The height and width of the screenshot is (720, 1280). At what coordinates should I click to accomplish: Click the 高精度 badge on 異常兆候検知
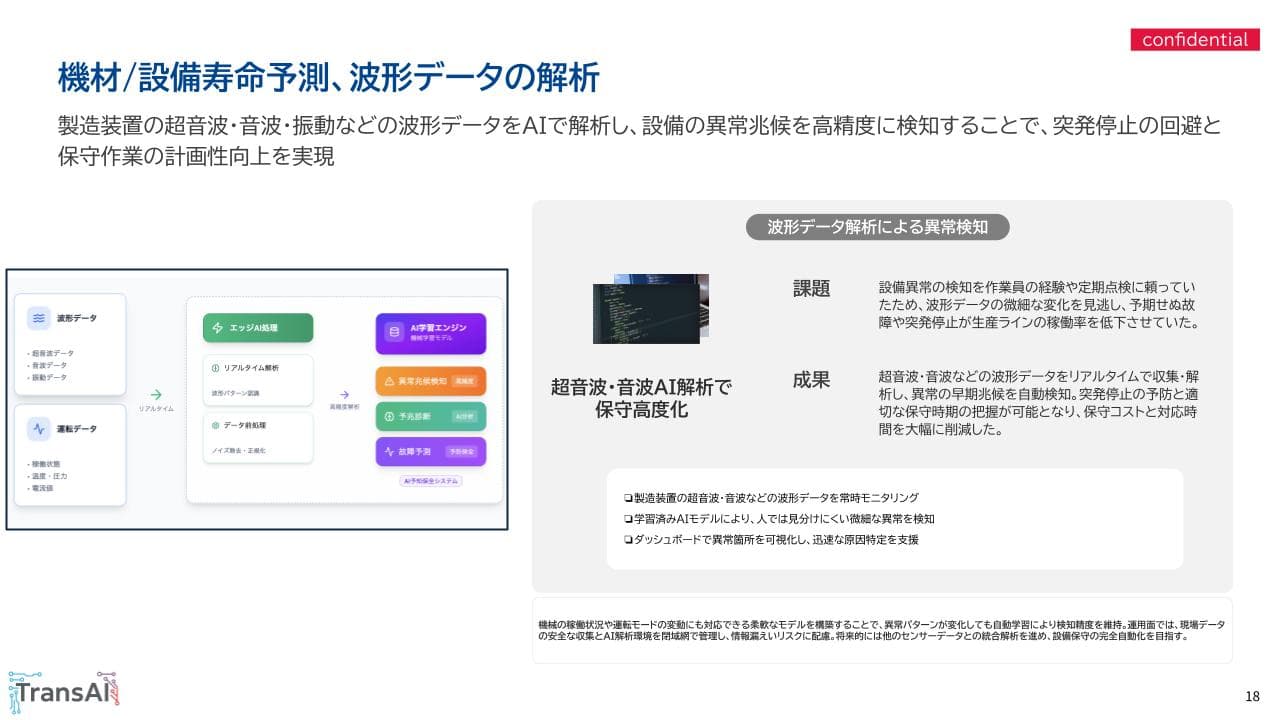[x=464, y=381]
